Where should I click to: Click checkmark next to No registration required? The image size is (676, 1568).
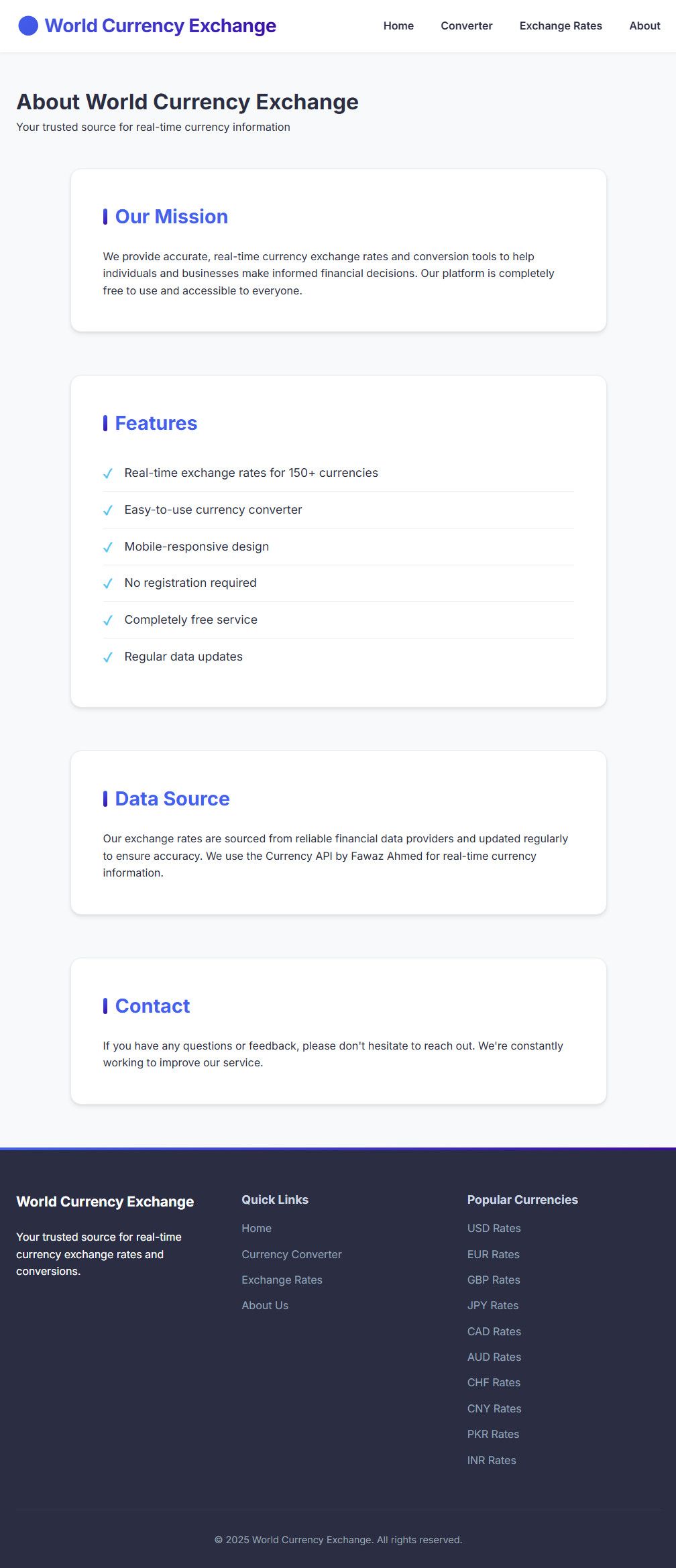click(108, 583)
